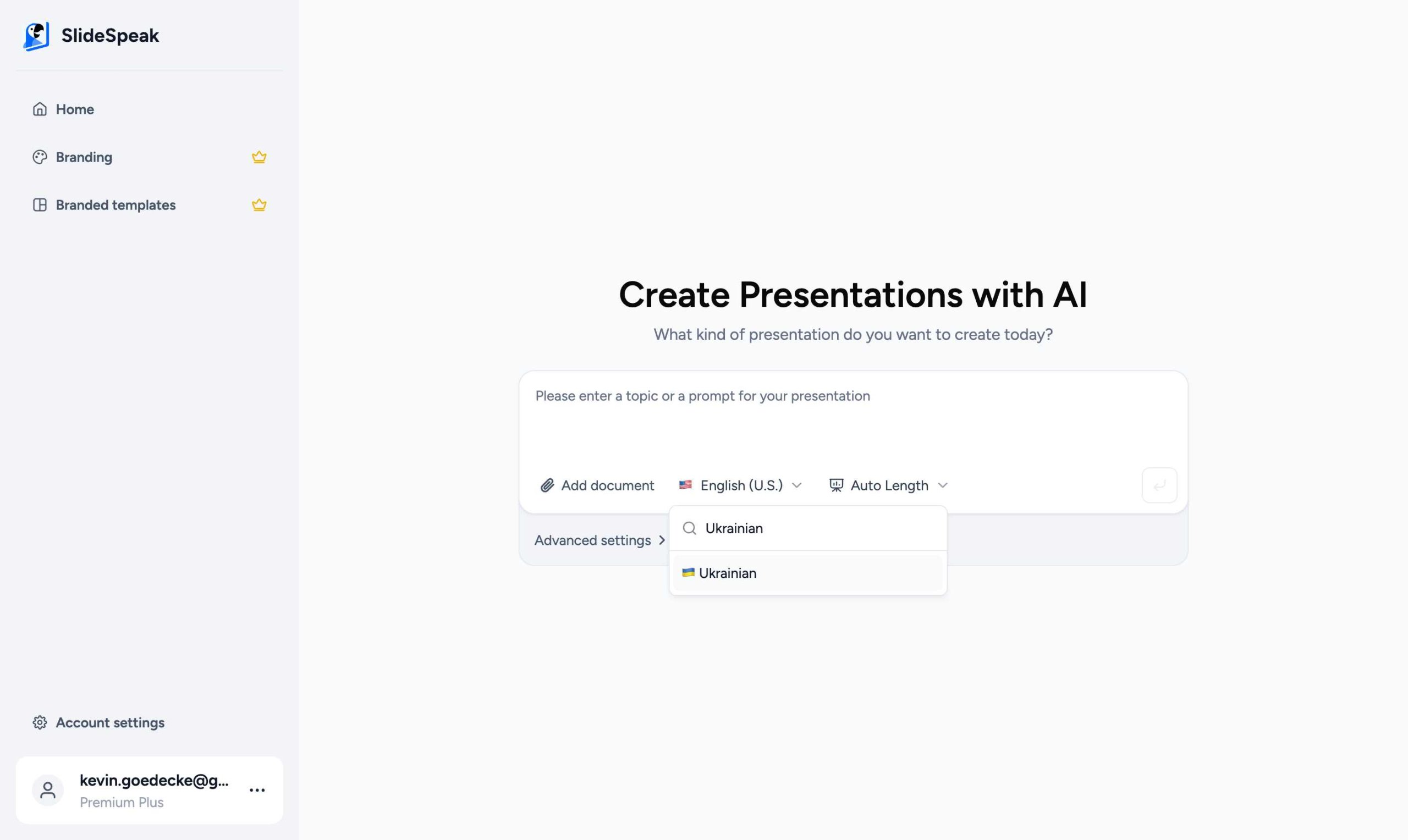Viewport: 1408px width, 840px height.
Task: Click the Ukrainian language search field
Action: (793, 528)
